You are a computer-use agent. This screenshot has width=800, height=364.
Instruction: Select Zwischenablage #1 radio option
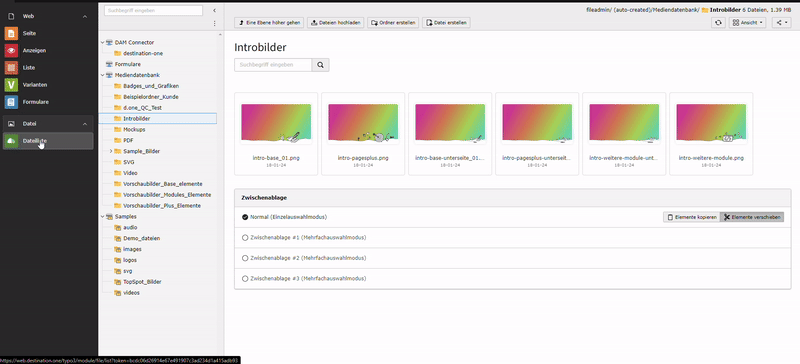coord(245,237)
